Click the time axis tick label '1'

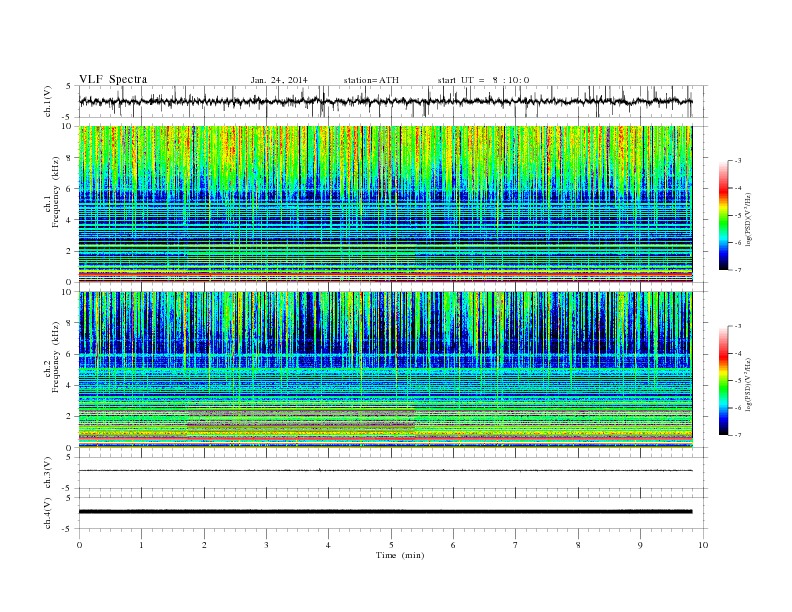click(141, 545)
